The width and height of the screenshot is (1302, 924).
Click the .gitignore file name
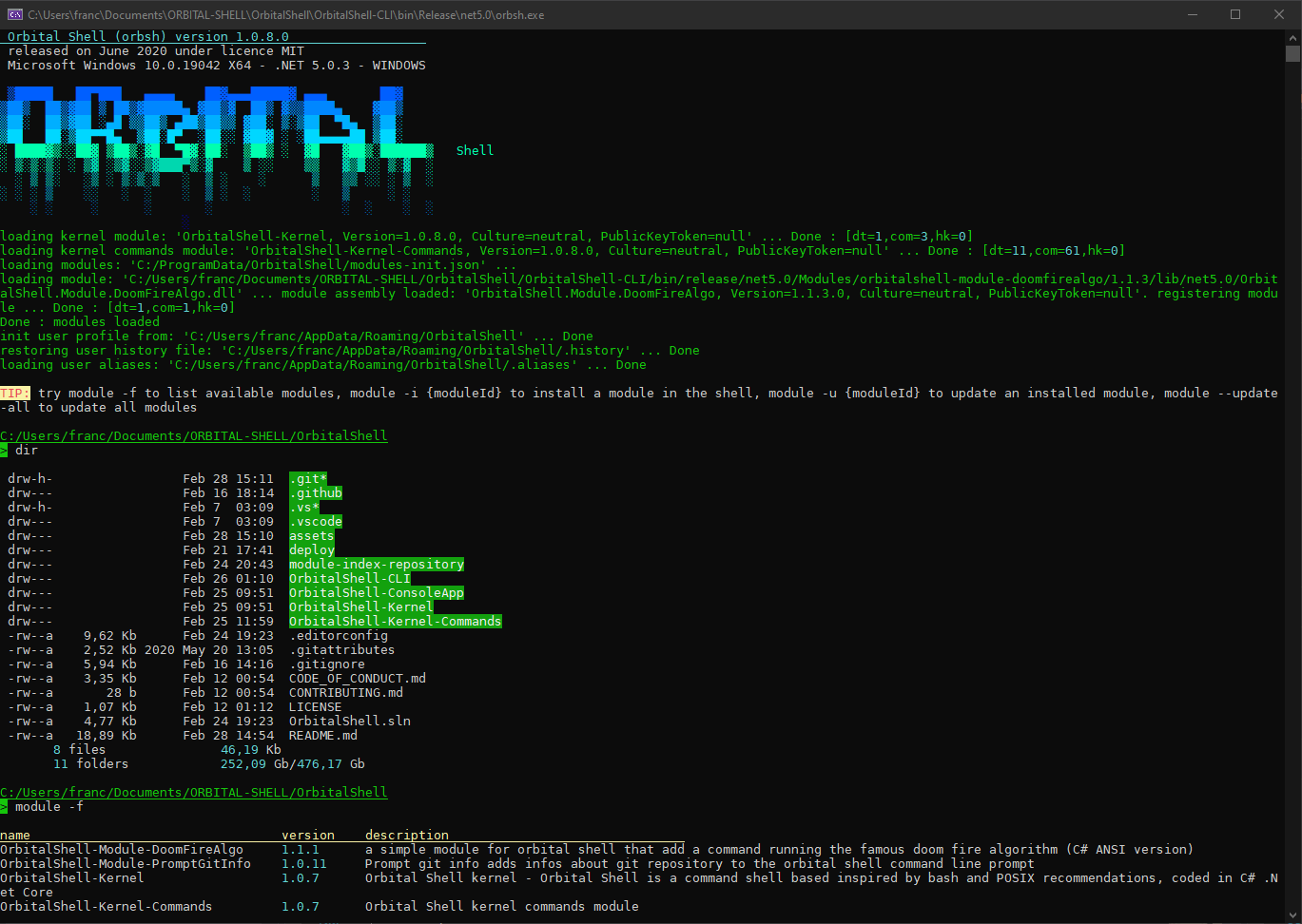point(327,664)
